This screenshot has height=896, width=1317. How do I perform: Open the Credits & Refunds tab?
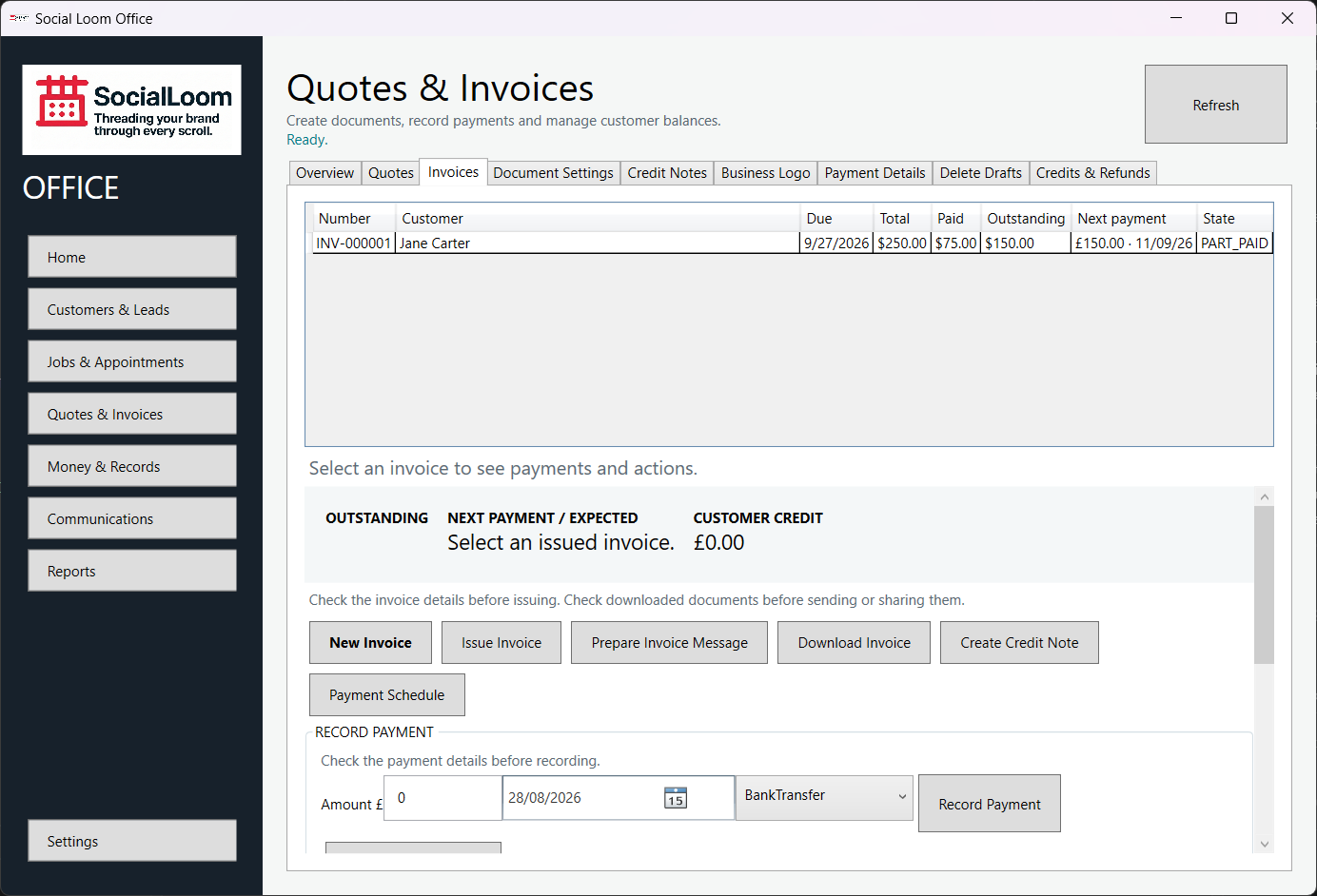coord(1092,173)
